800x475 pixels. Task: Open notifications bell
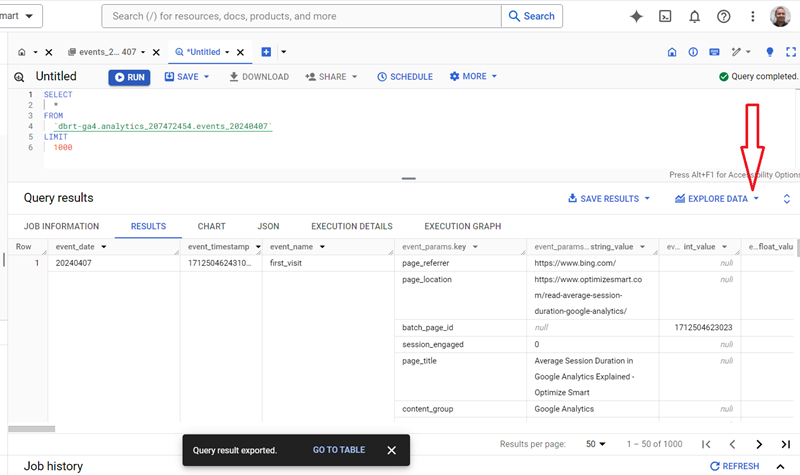point(694,16)
